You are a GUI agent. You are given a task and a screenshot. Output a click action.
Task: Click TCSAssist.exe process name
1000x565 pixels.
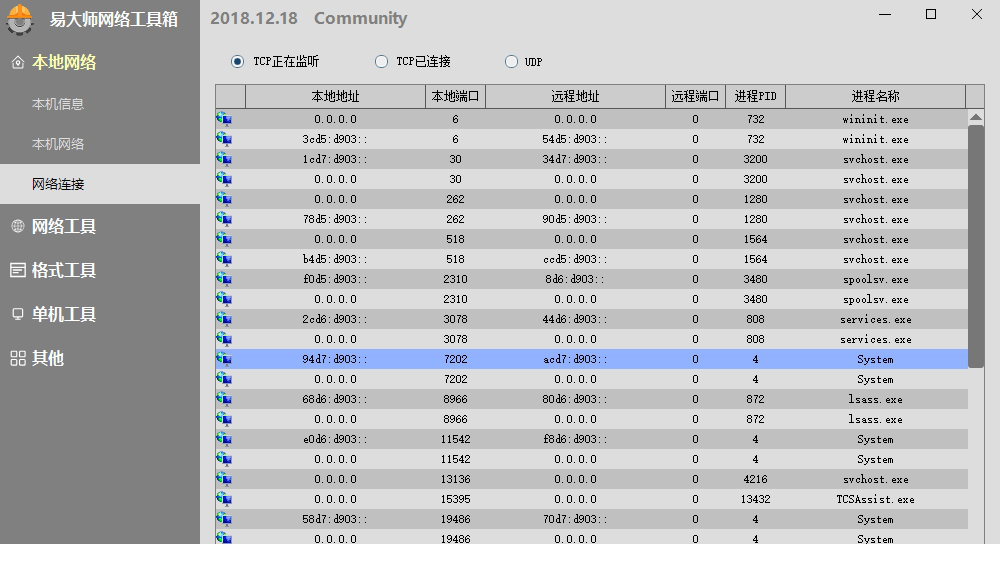(875, 499)
